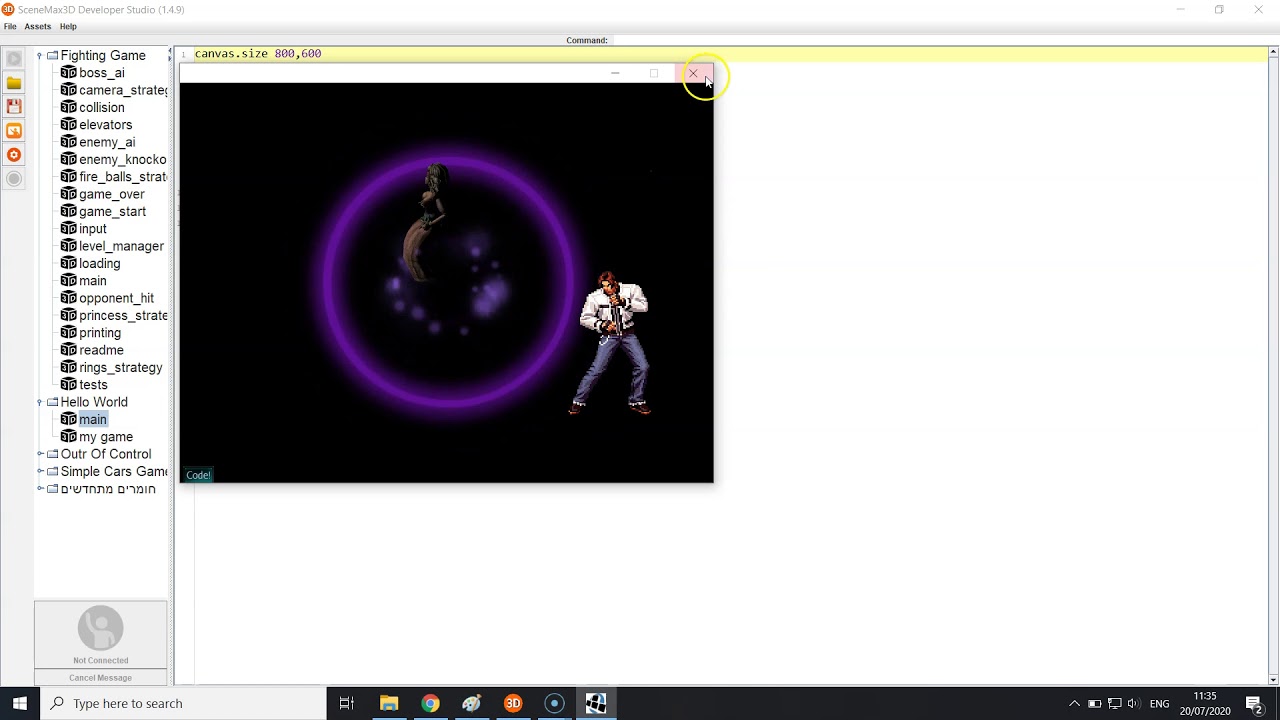Collapse the Fighting Game folder
The image size is (1280, 720).
pyautogui.click(x=40, y=56)
